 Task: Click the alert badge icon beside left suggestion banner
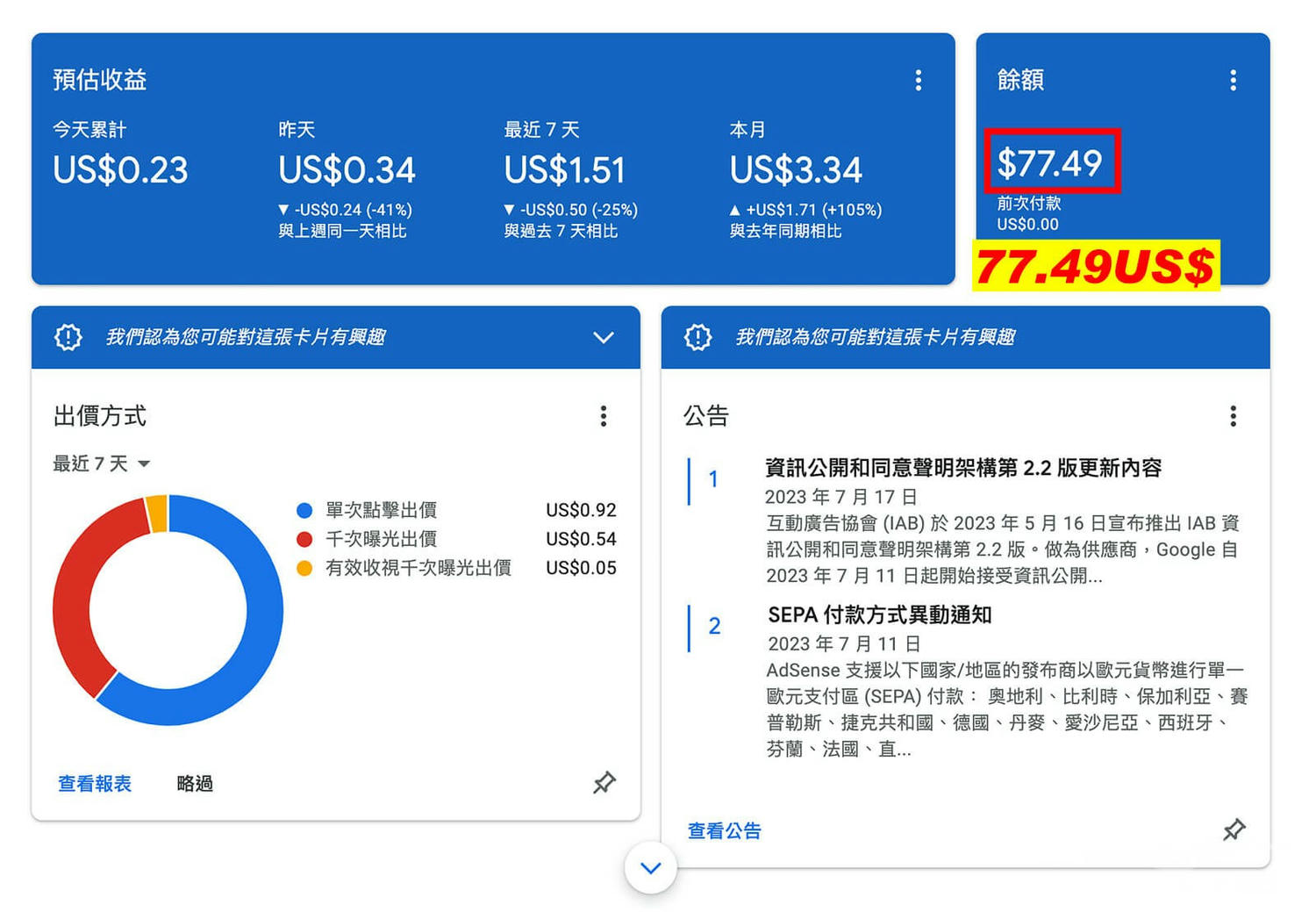click(x=68, y=337)
